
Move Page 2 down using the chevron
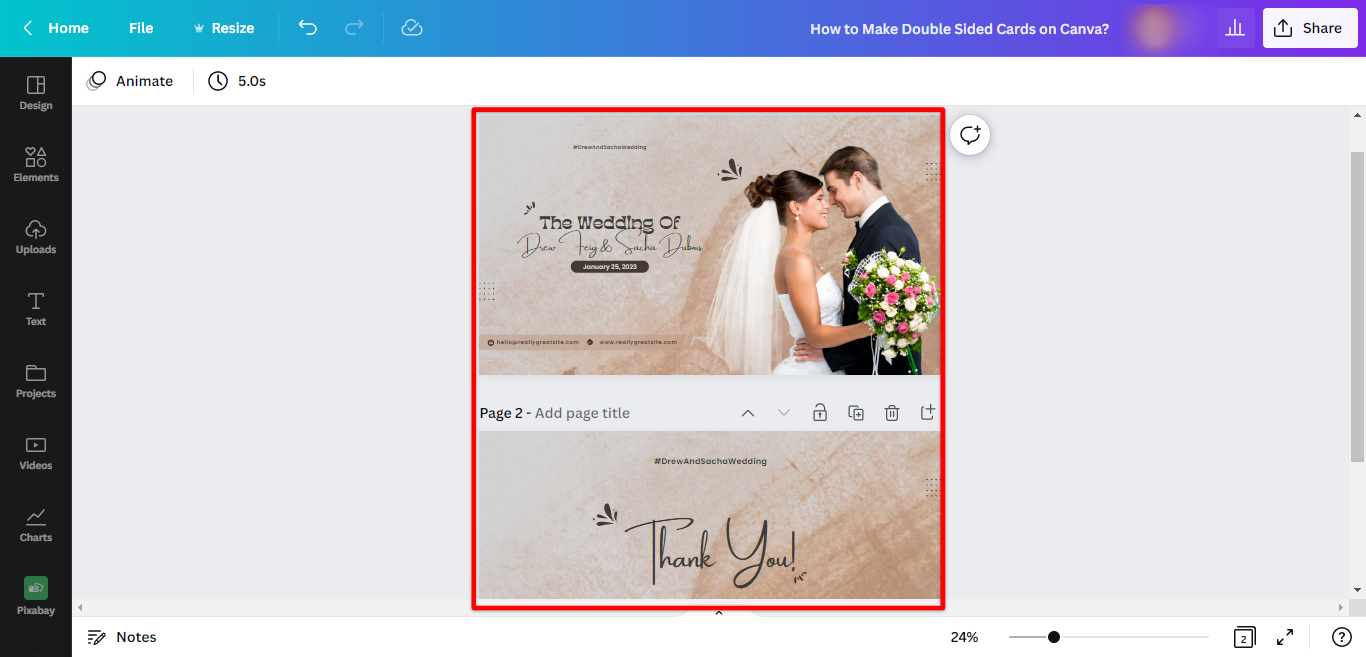[x=784, y=411]
